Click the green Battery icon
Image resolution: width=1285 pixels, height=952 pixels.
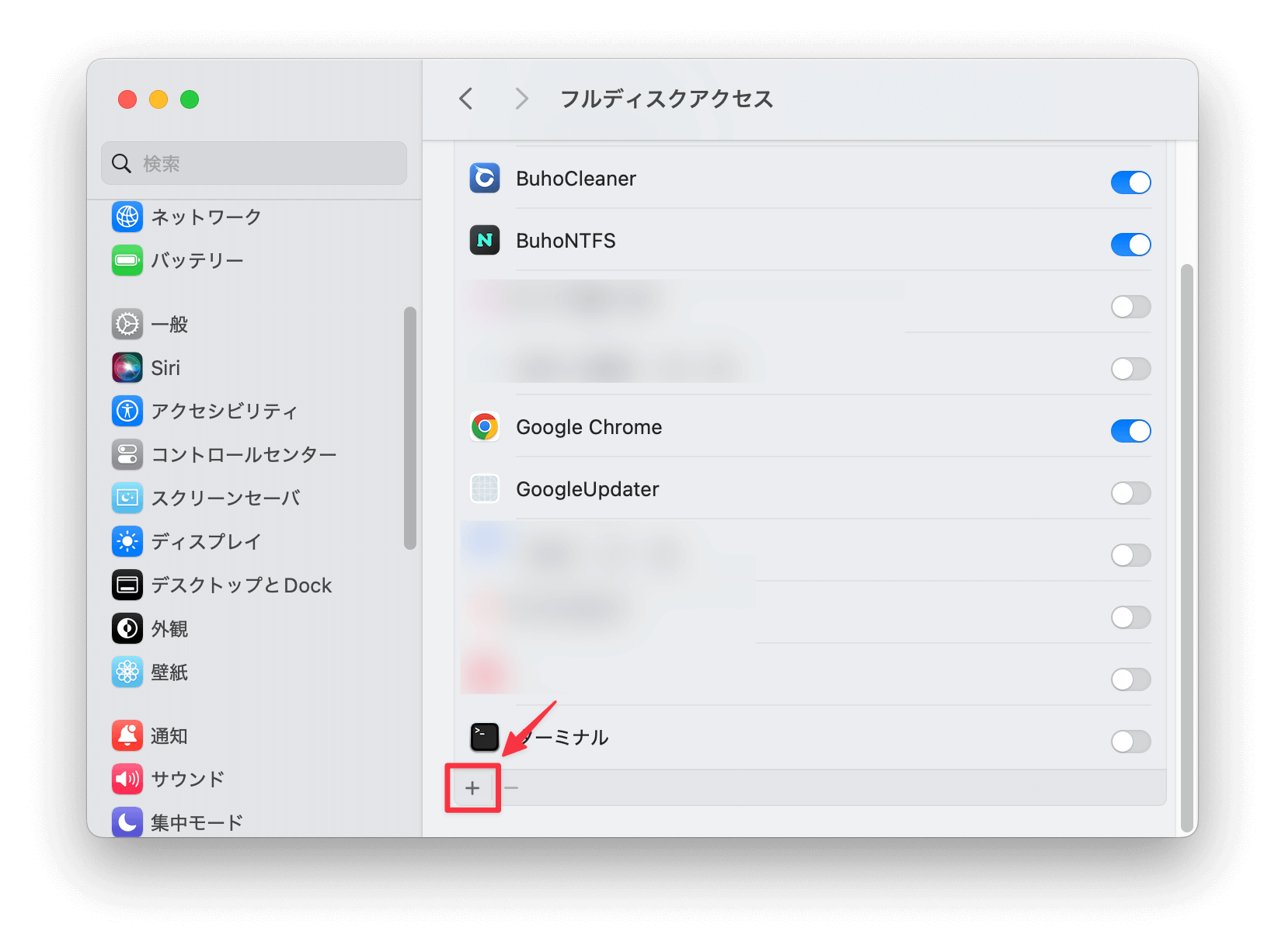coord(127,260)
